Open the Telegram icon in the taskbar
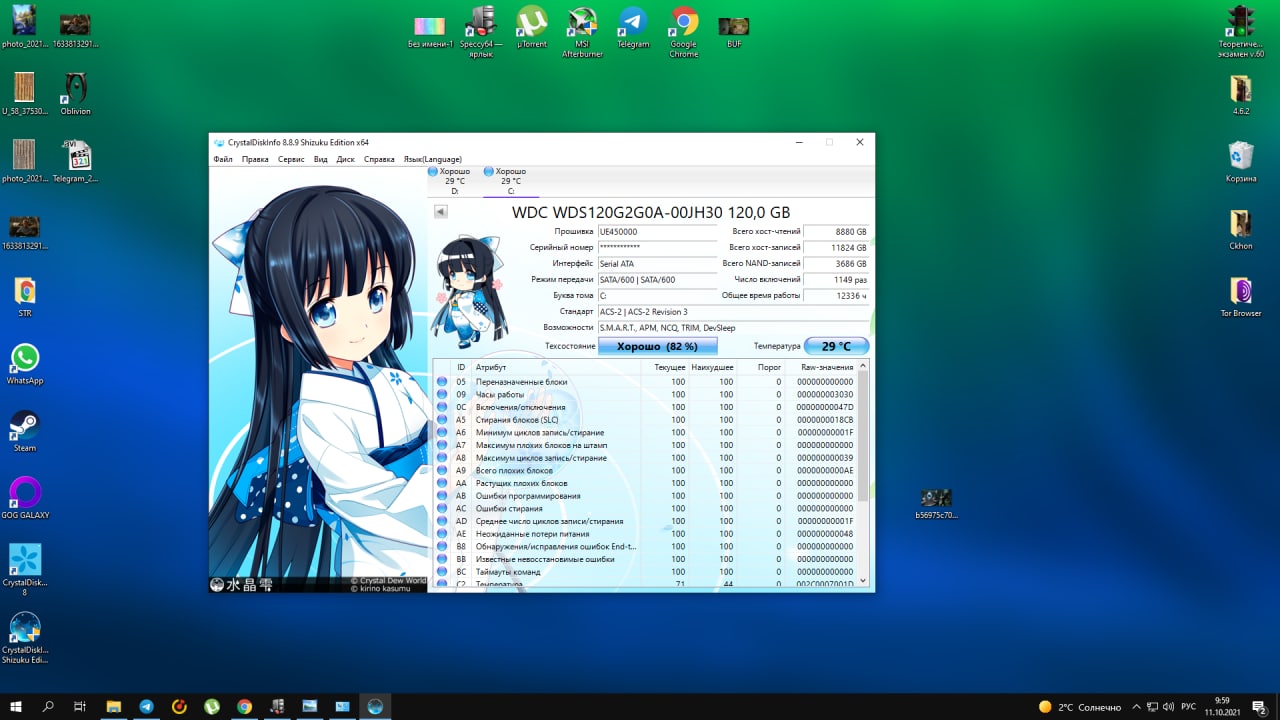Image resolution: width=1280 pixels, height=720 pixels. click(x=147, y=706)
